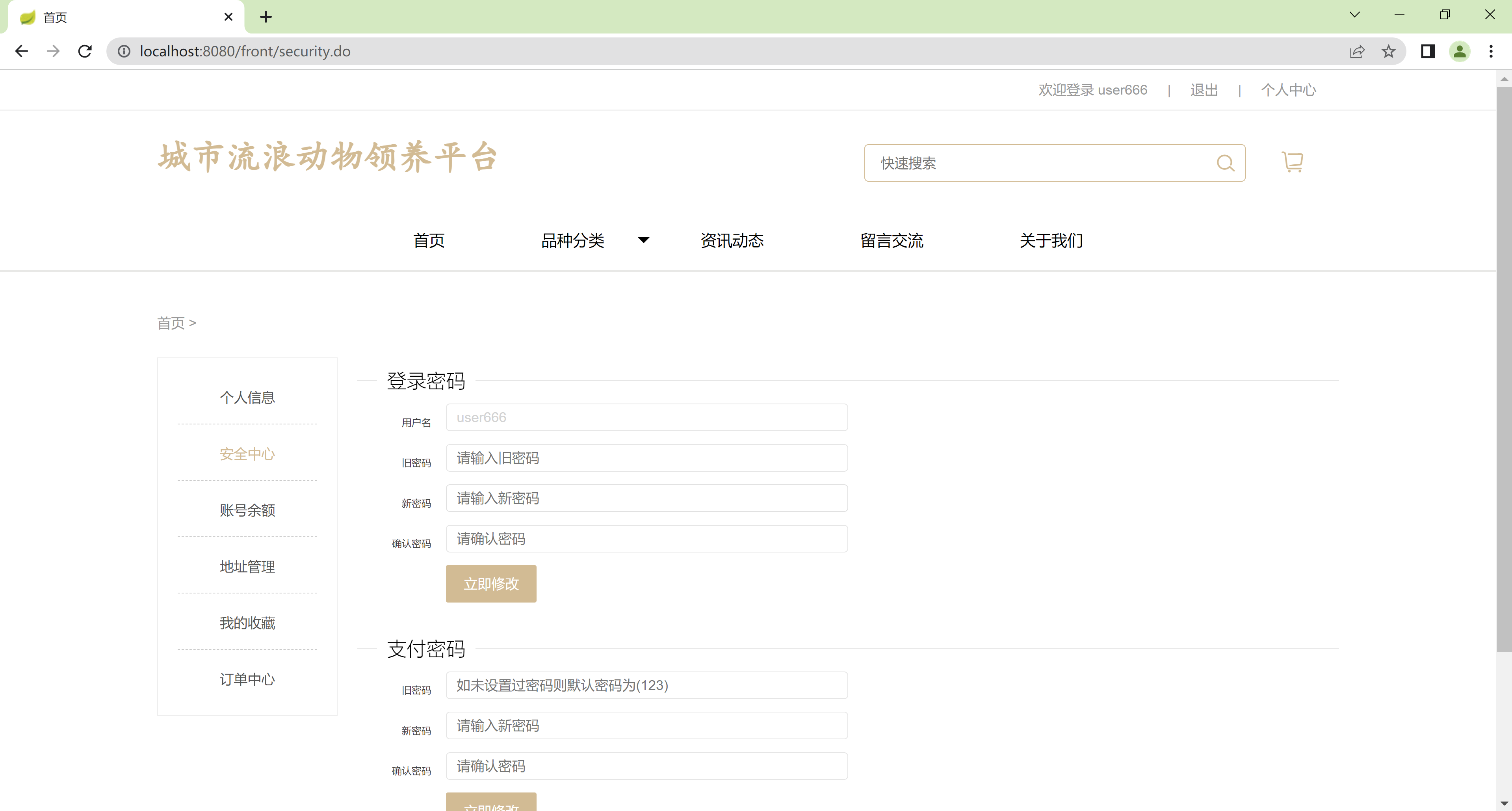This screenshot has width=1512, height=811.
Task: Share this page icon in address bar
Action: point(1356,51)
